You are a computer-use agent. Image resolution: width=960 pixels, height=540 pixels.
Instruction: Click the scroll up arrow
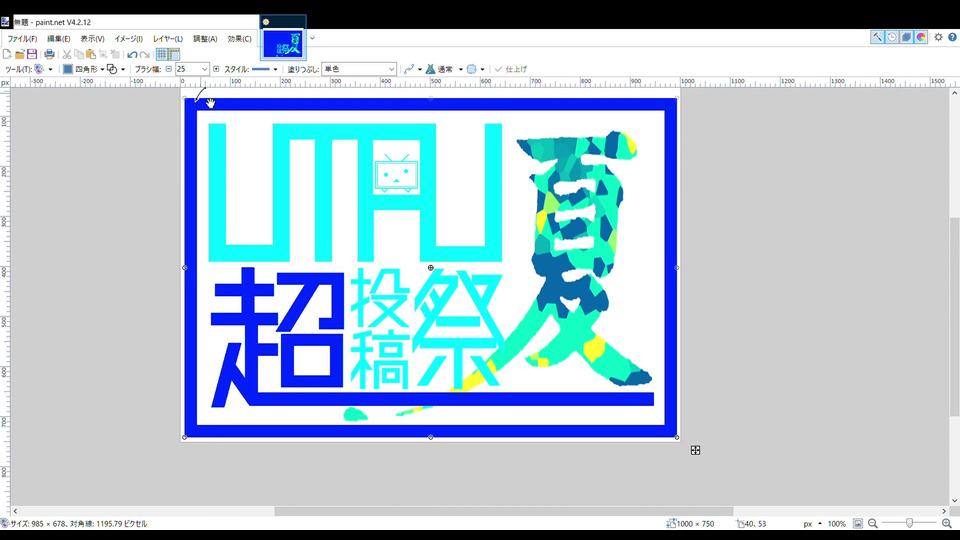(x=954, y=93)
